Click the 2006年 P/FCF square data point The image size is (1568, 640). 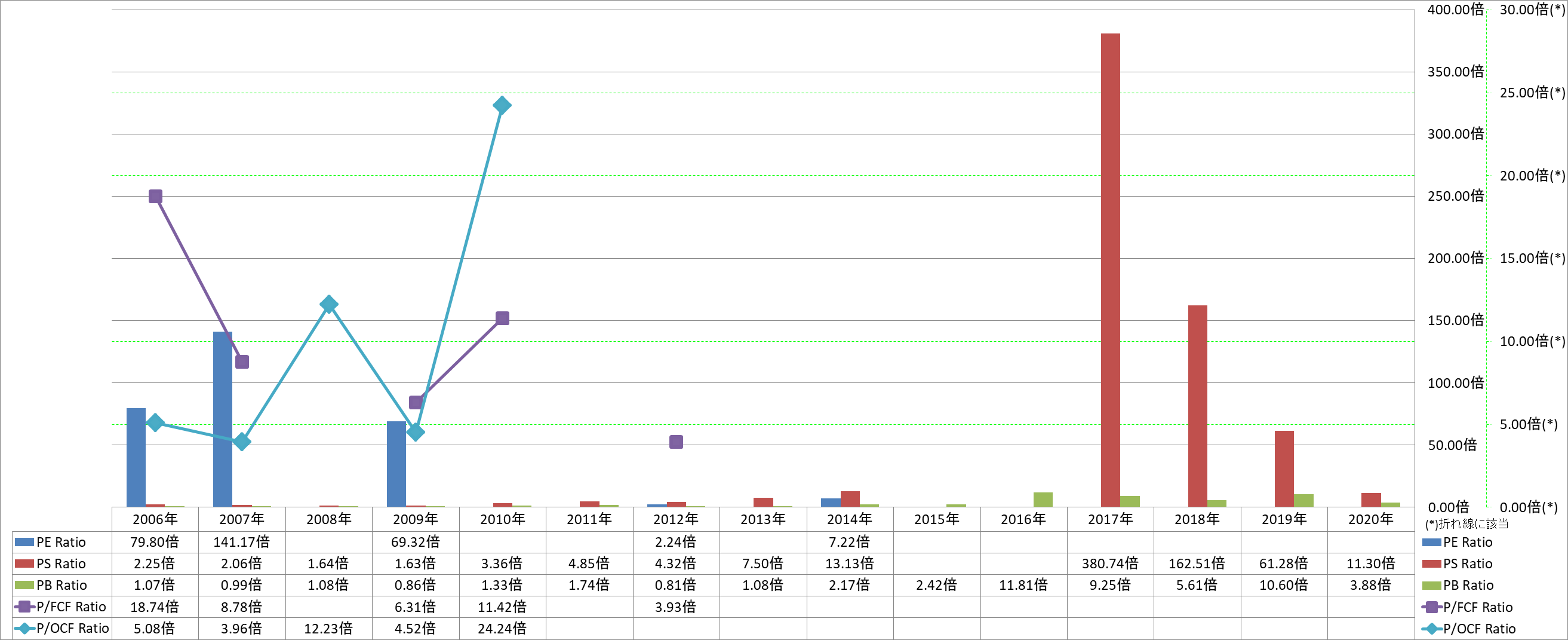(155, 196)
